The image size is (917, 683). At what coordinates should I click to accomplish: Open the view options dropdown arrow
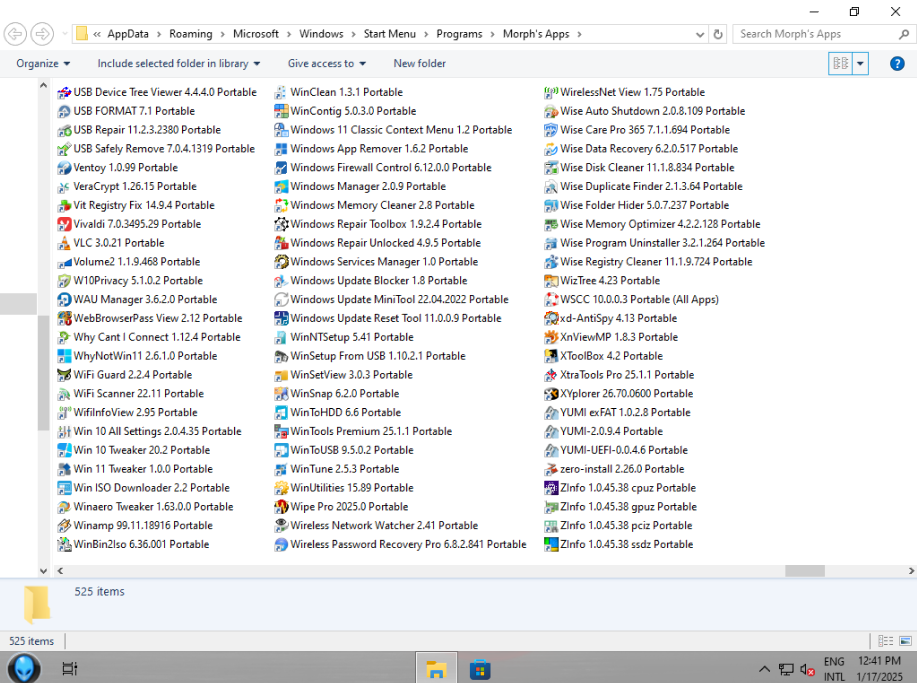click(860, 64)
